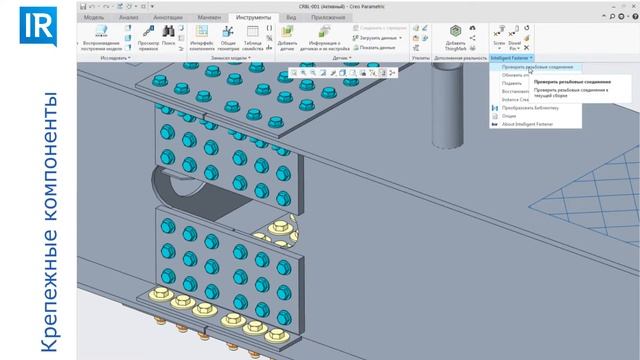Click the rightmost graphics toolbar icon

pyautogui.click(x=392, y=73)
